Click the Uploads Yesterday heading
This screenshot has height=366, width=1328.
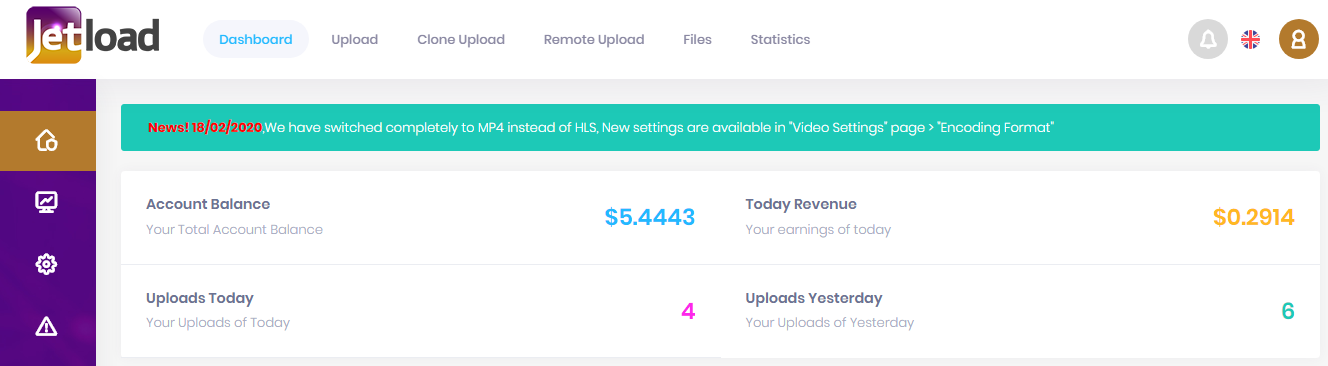[x=814, y=298]
